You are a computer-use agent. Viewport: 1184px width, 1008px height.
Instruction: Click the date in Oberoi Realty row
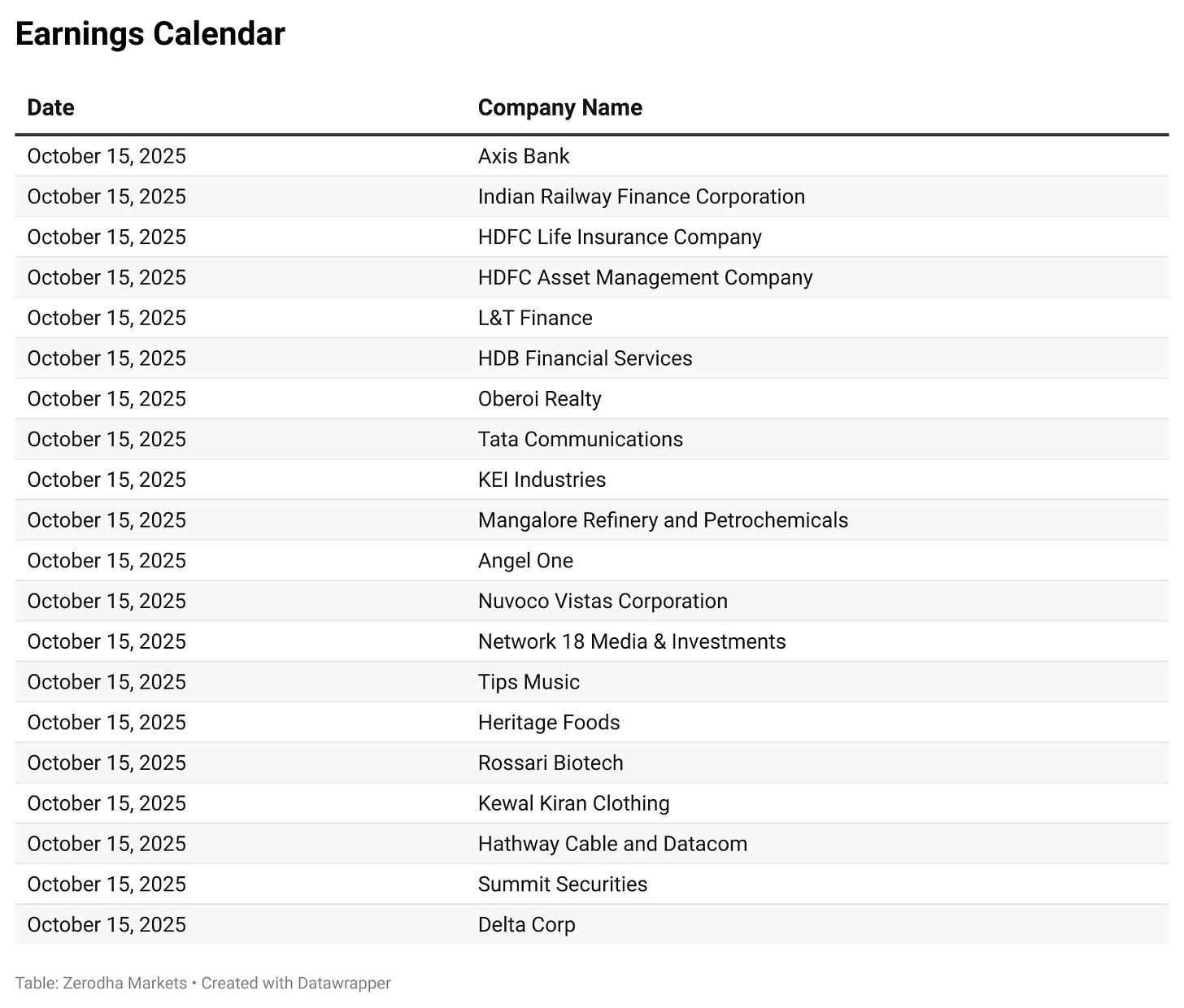(107, 399)
